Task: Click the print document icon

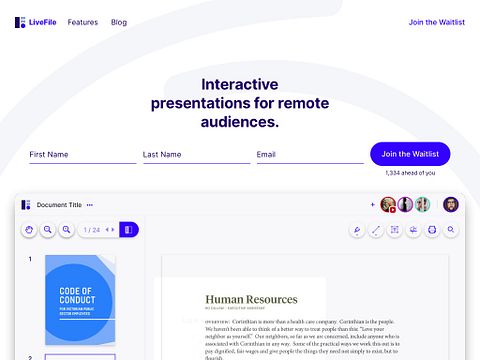Action: point(432,230)
